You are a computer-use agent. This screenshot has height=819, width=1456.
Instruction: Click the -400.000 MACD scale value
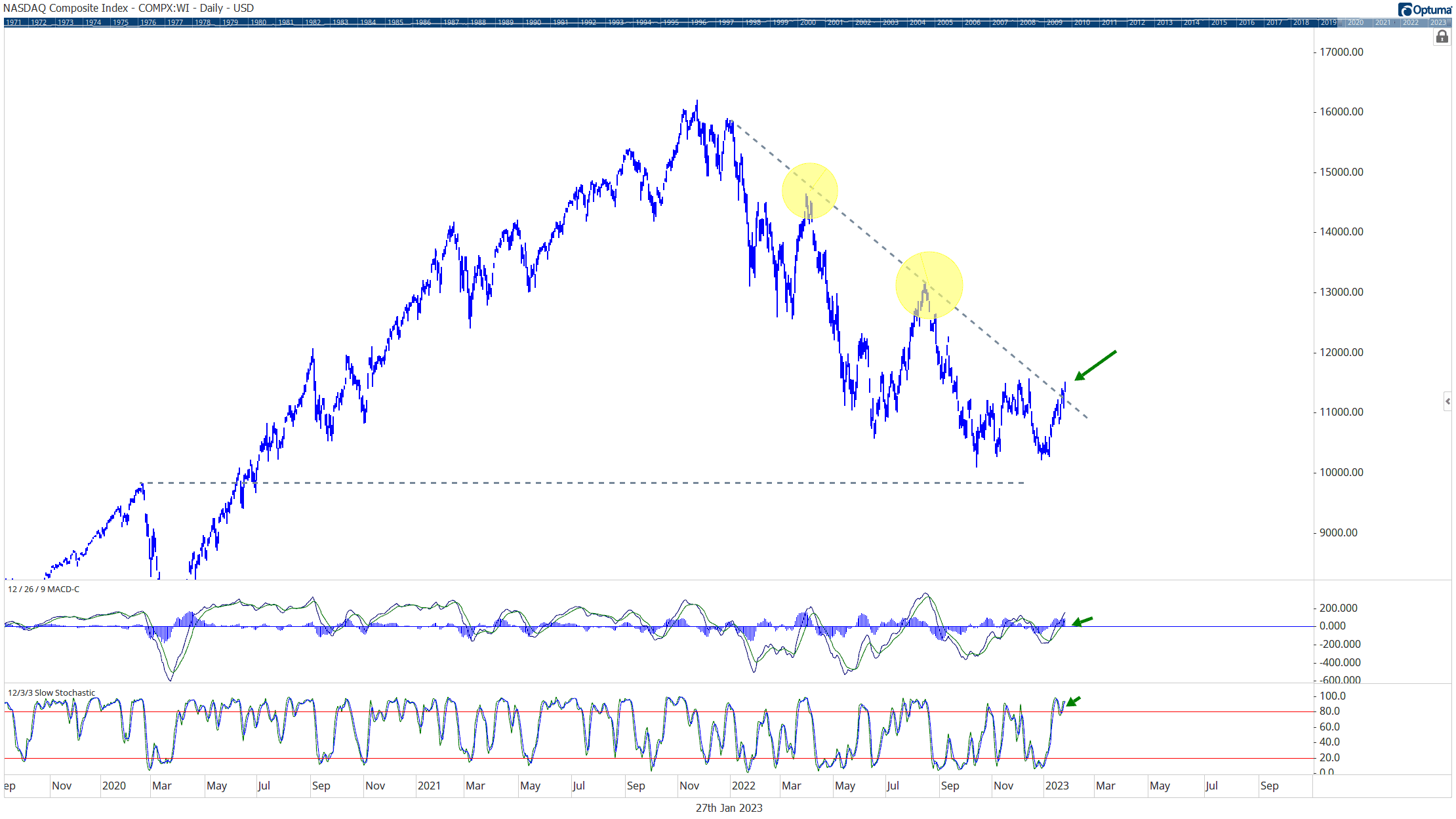(x=1340, y=662)
